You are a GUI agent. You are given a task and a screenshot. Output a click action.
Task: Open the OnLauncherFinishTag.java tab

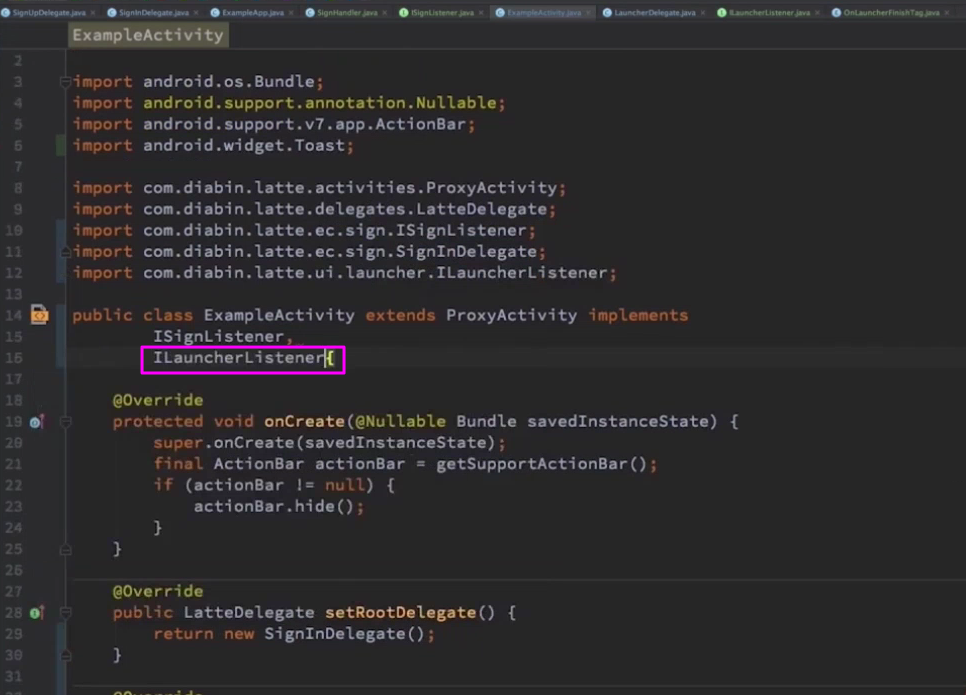[891, 12]
